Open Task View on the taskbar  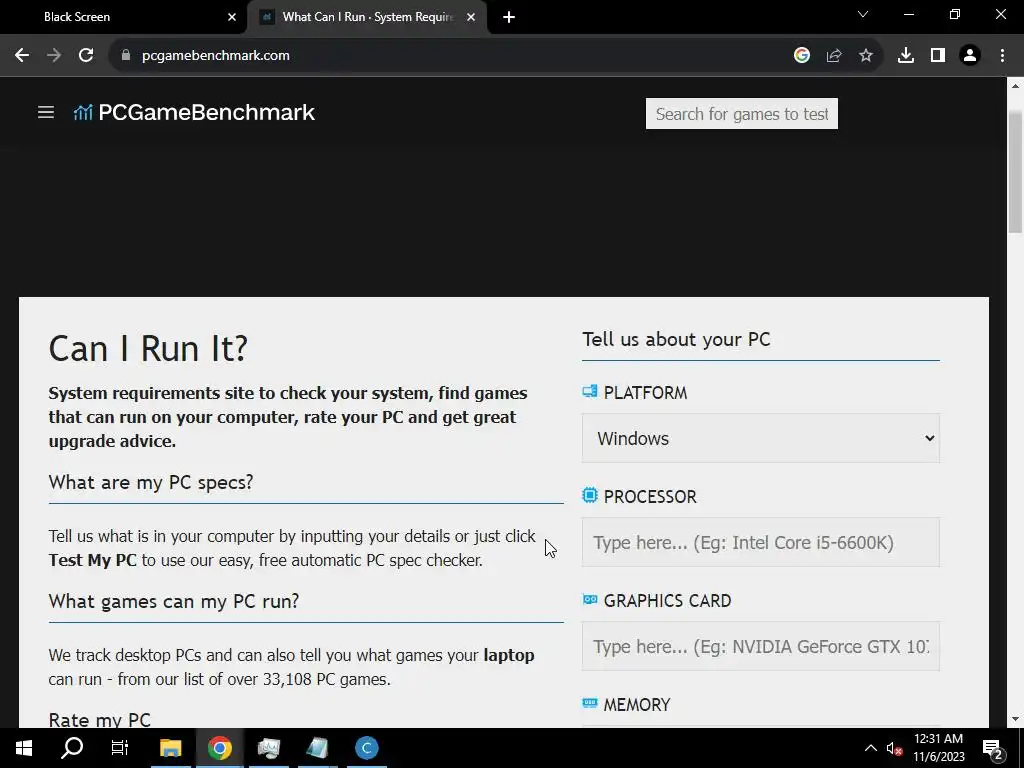click(x=120, y=748)
